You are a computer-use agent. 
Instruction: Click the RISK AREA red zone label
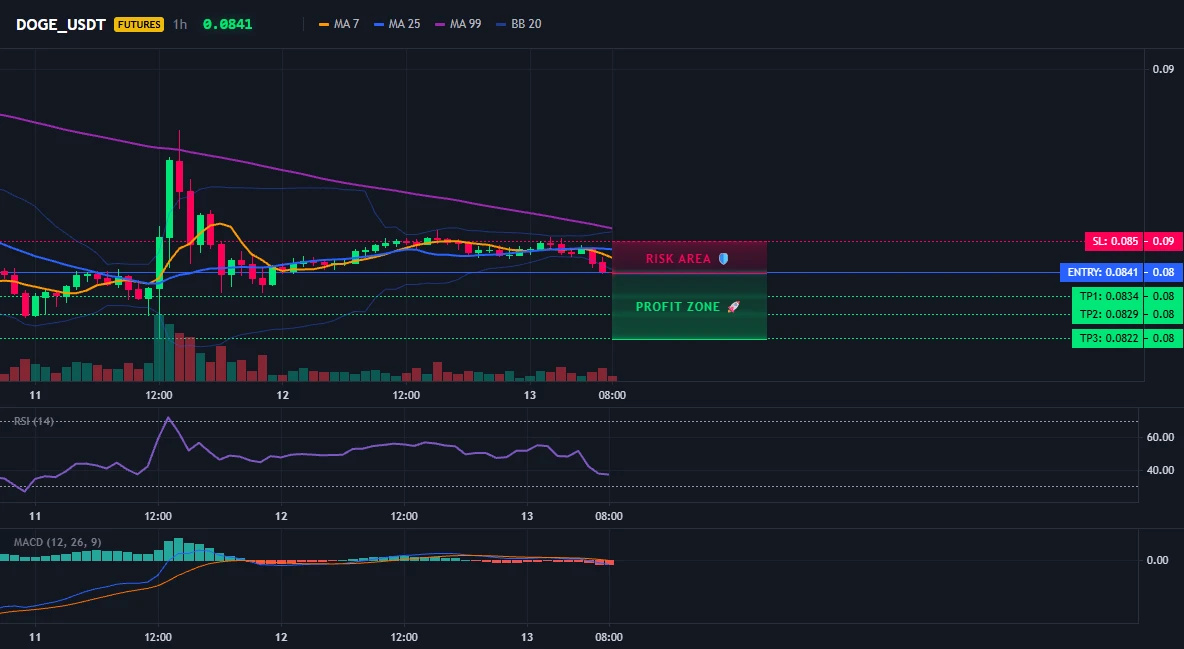click(x=678, y=259)
